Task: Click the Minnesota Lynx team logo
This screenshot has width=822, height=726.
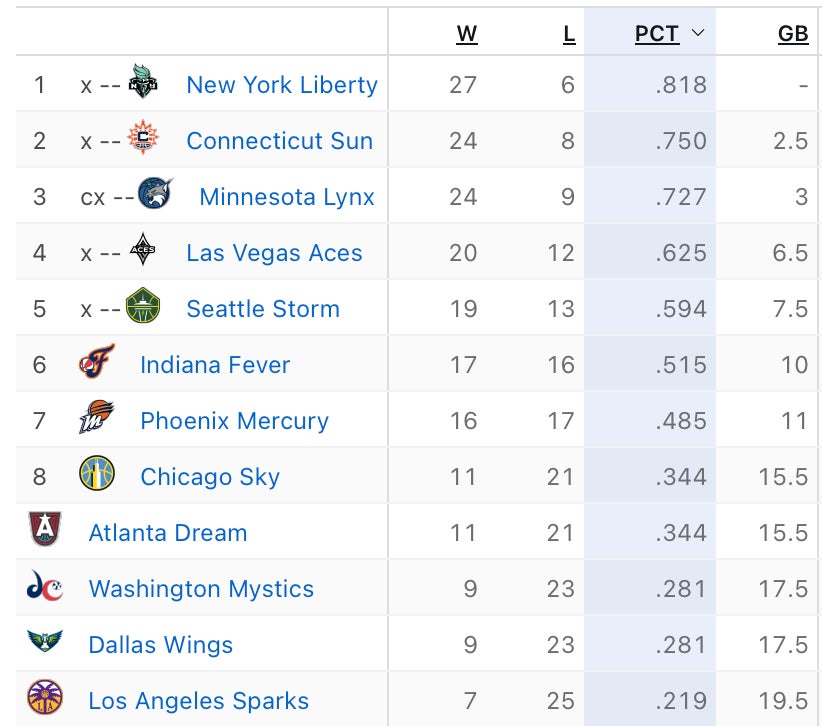Action: click(156, 195)
